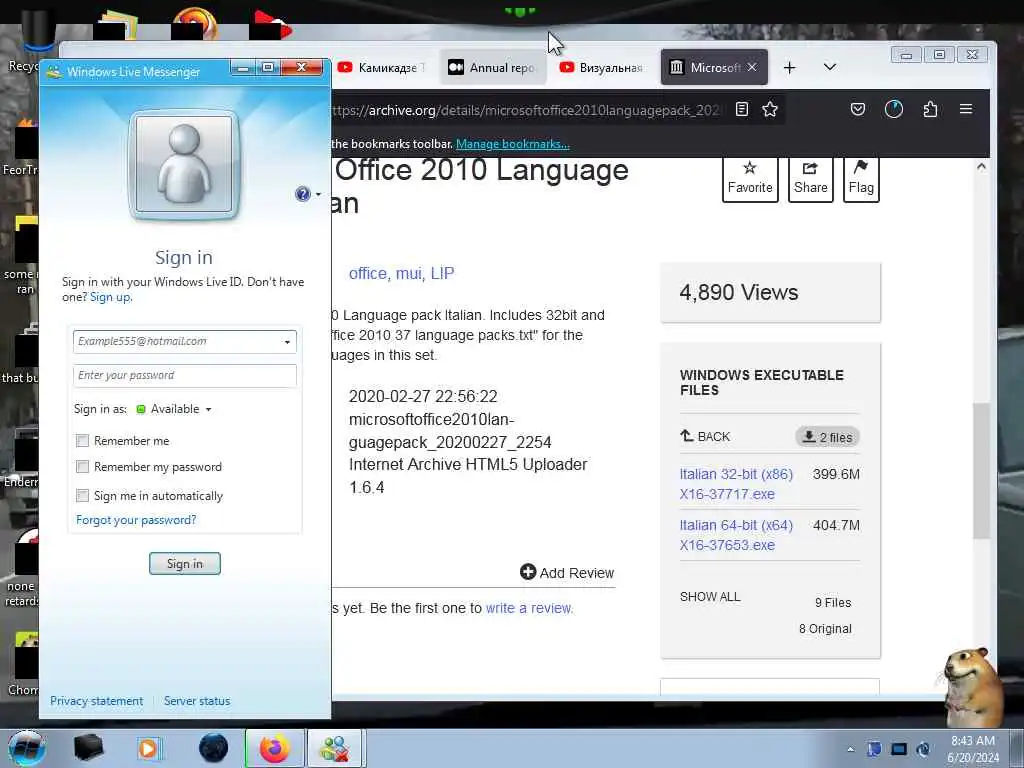Image resolution: width=1024 pixels, height=768 pixels.
Task: Open a new Firefox tab
Action: 790,67
